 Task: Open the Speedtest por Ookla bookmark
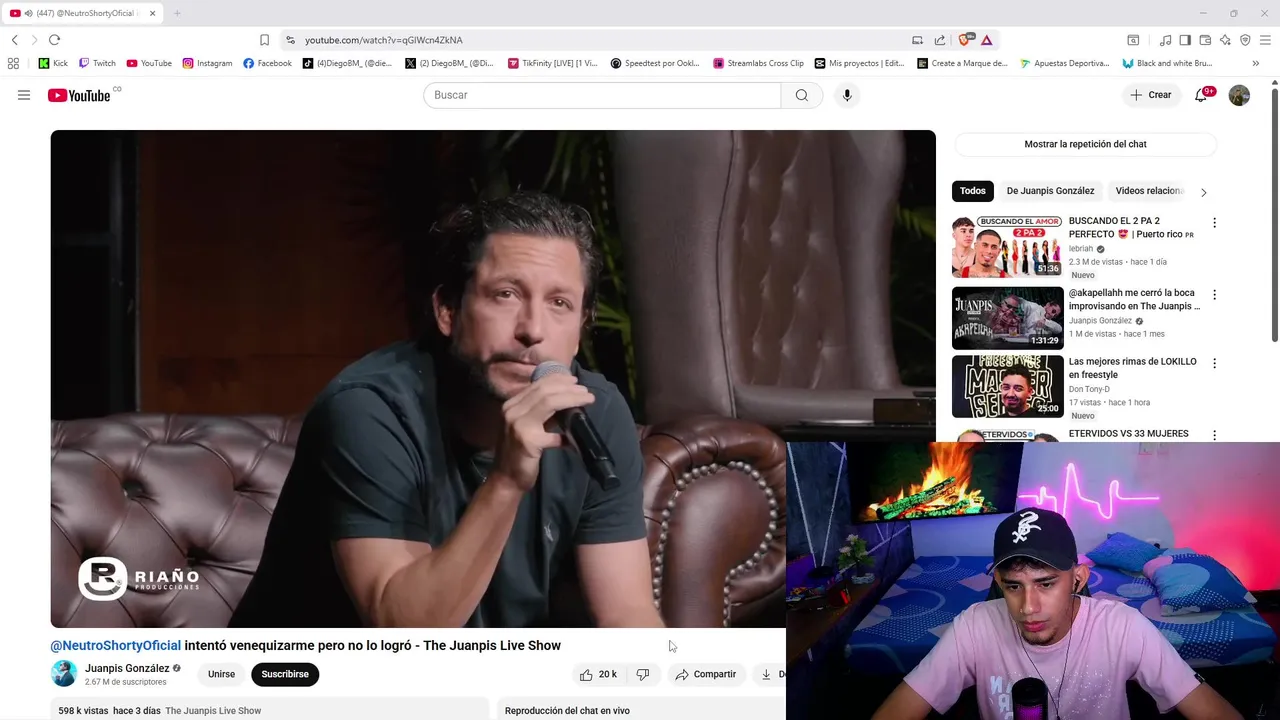point(655,63)
